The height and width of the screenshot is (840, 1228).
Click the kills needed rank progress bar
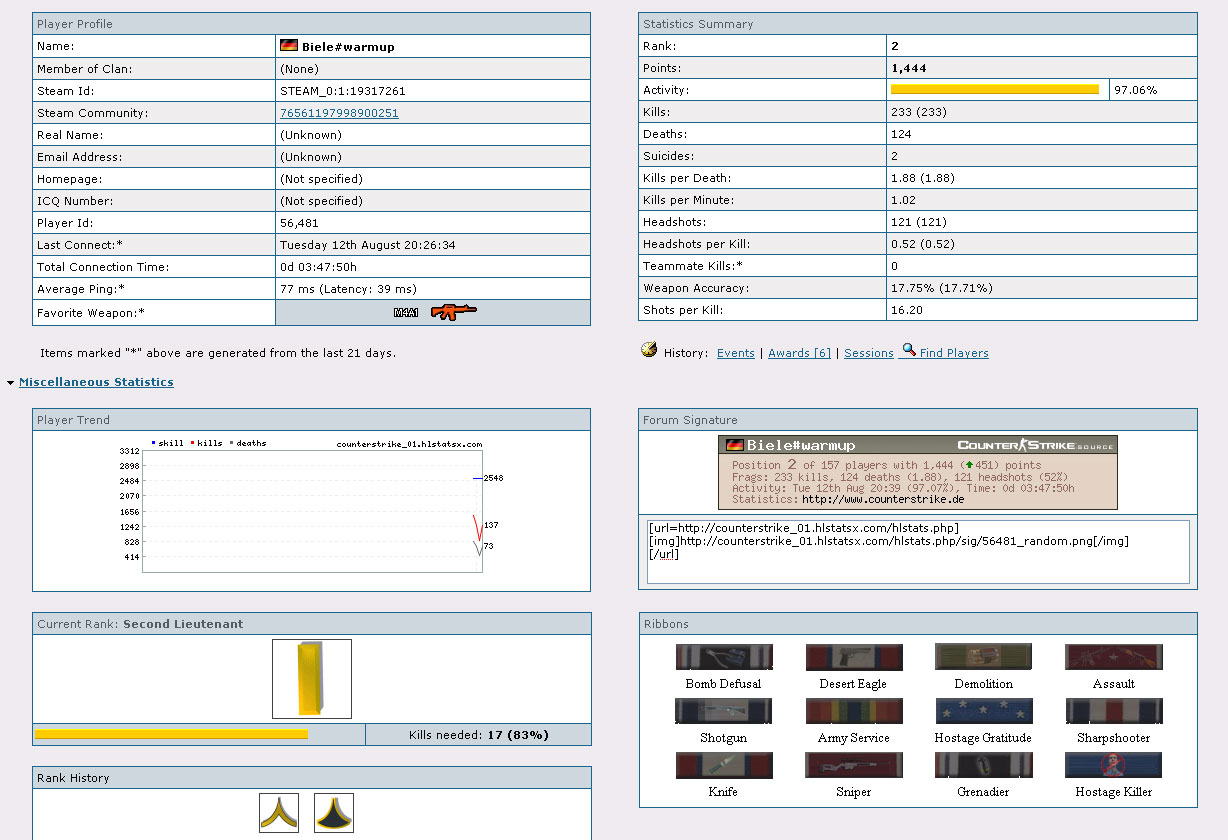click(x=171, y=735)
